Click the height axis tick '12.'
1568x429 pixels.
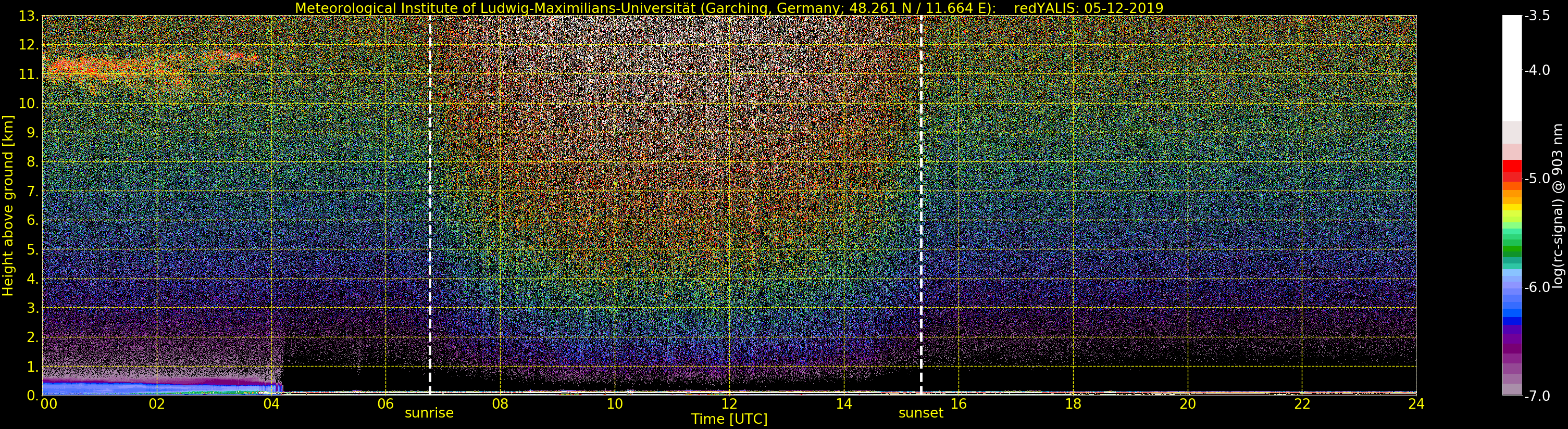coord(29,45)
